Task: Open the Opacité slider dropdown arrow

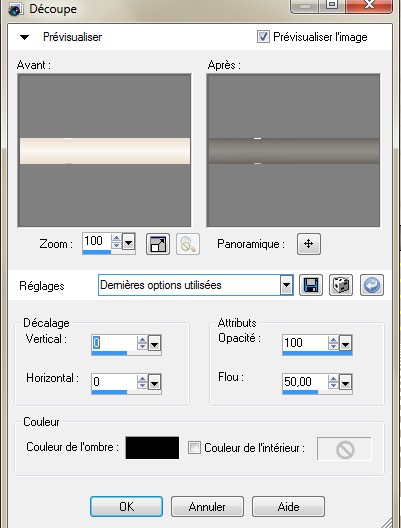Action: click(345, 343)
